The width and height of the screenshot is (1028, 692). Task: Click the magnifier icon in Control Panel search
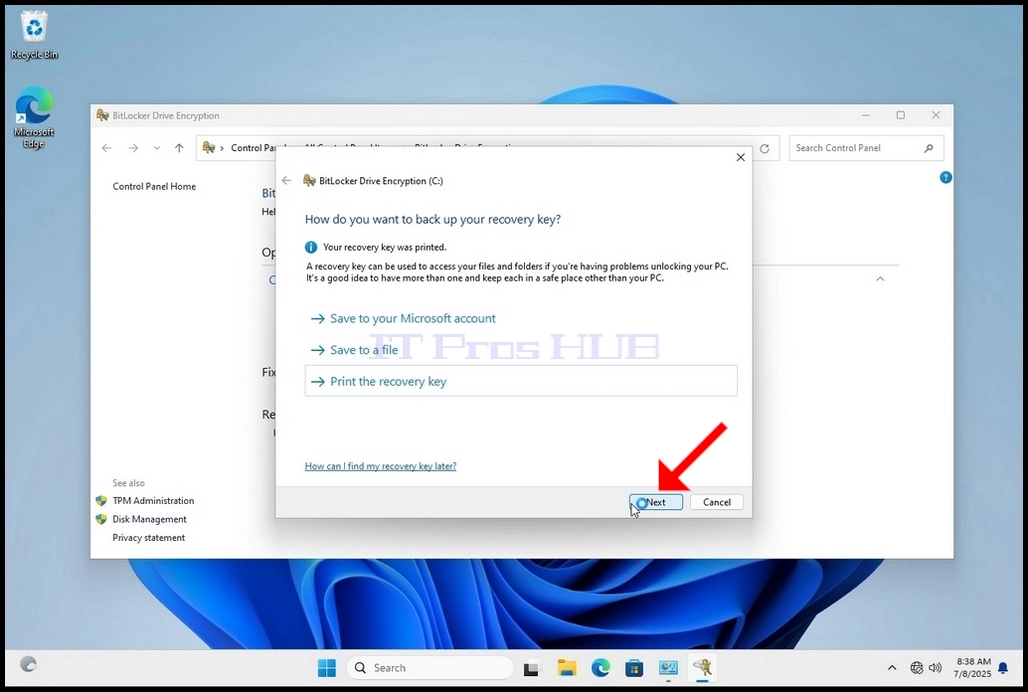click(x=928, y=148)
